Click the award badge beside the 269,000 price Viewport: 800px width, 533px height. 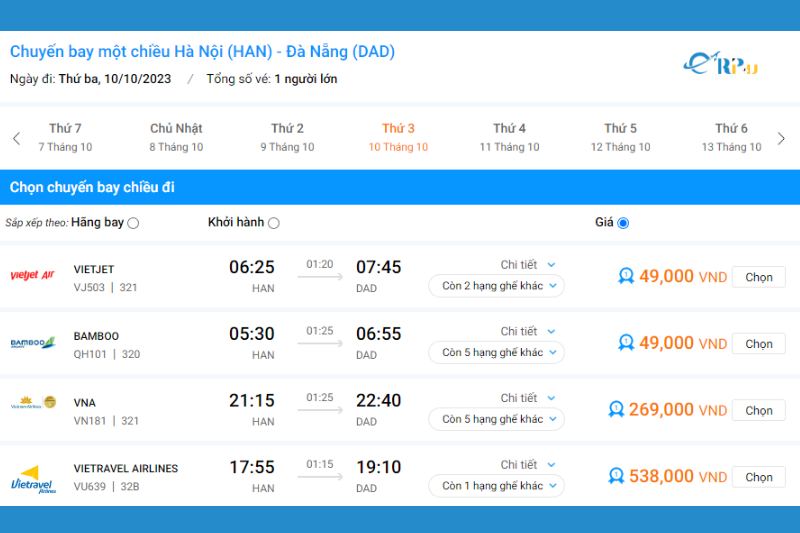pyautogui.click(x=616, y=409)
